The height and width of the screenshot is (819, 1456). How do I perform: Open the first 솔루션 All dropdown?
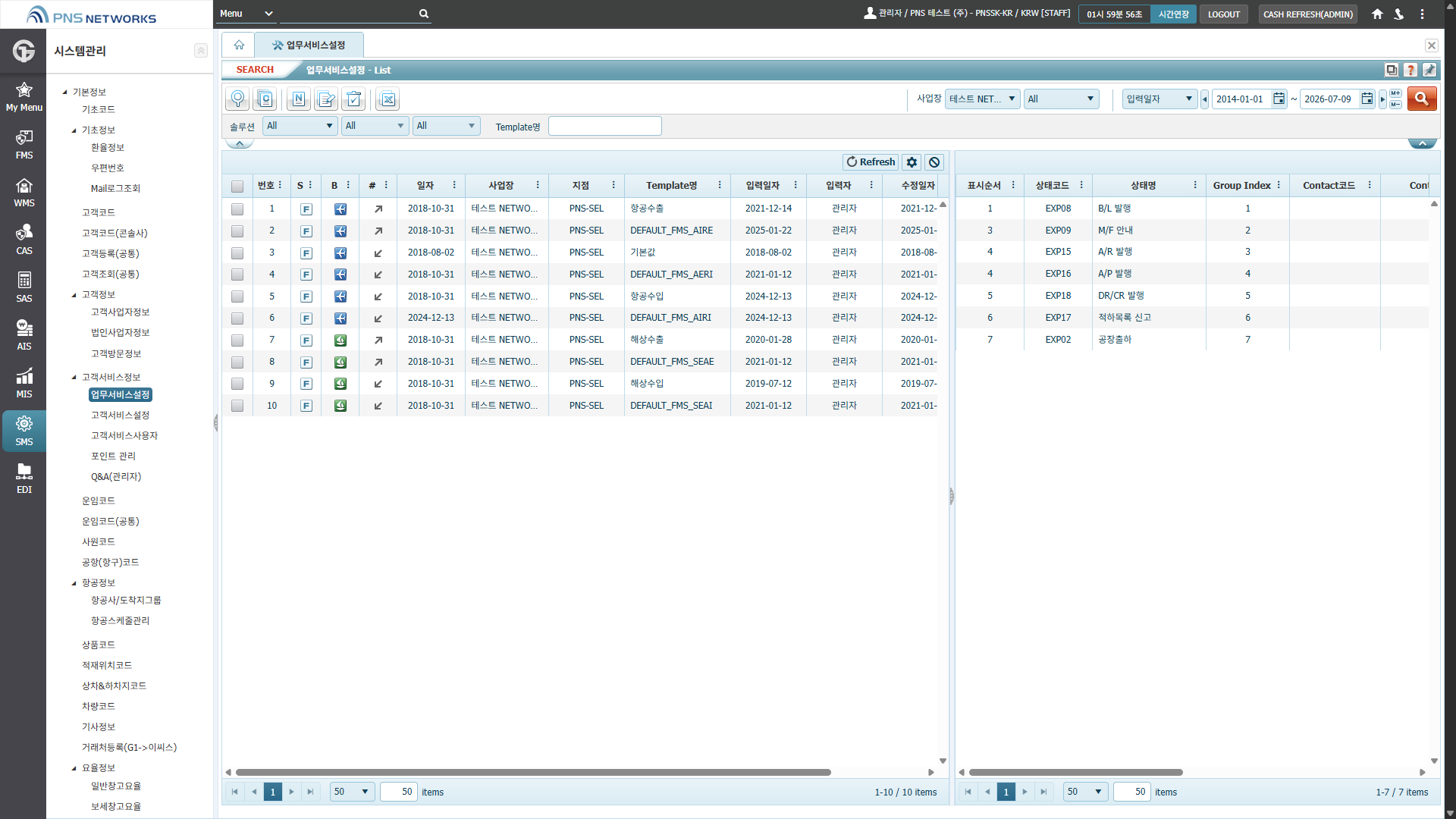[x=300, y=126]
